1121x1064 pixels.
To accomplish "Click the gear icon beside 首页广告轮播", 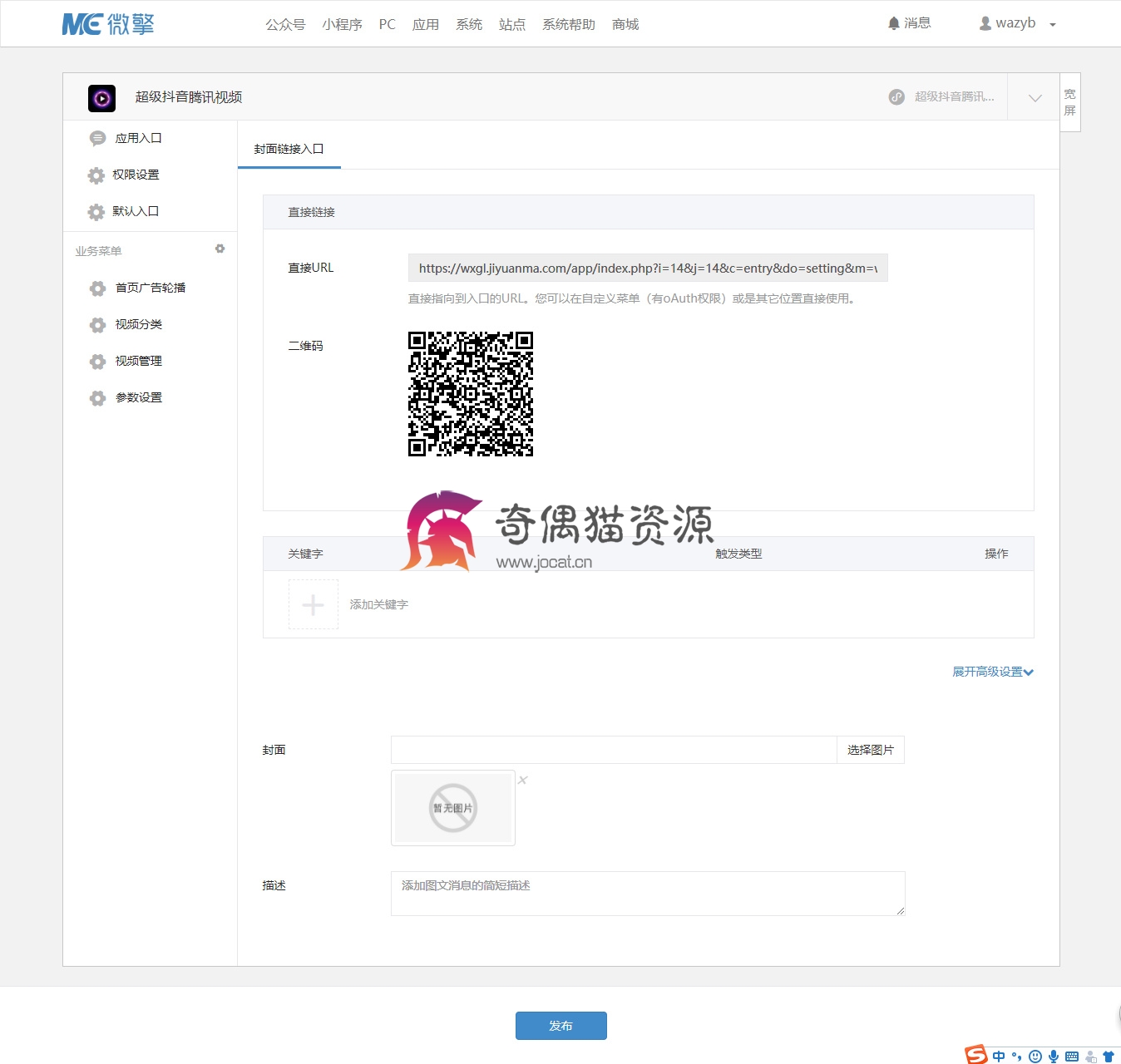I will [97, 288].
